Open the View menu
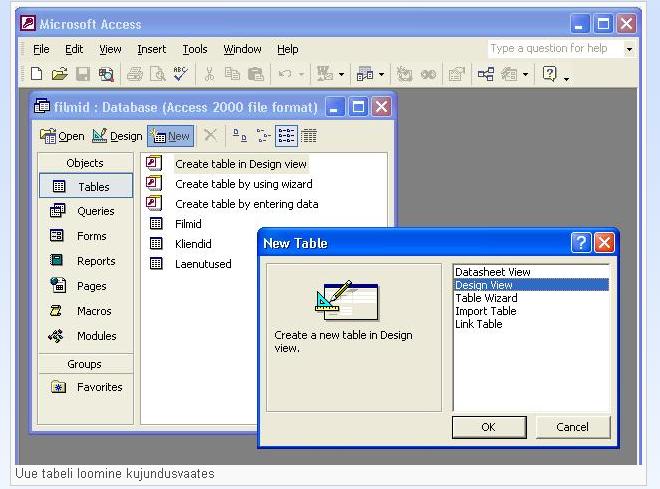This screenshot has width=660, height=489. point(110,49)
